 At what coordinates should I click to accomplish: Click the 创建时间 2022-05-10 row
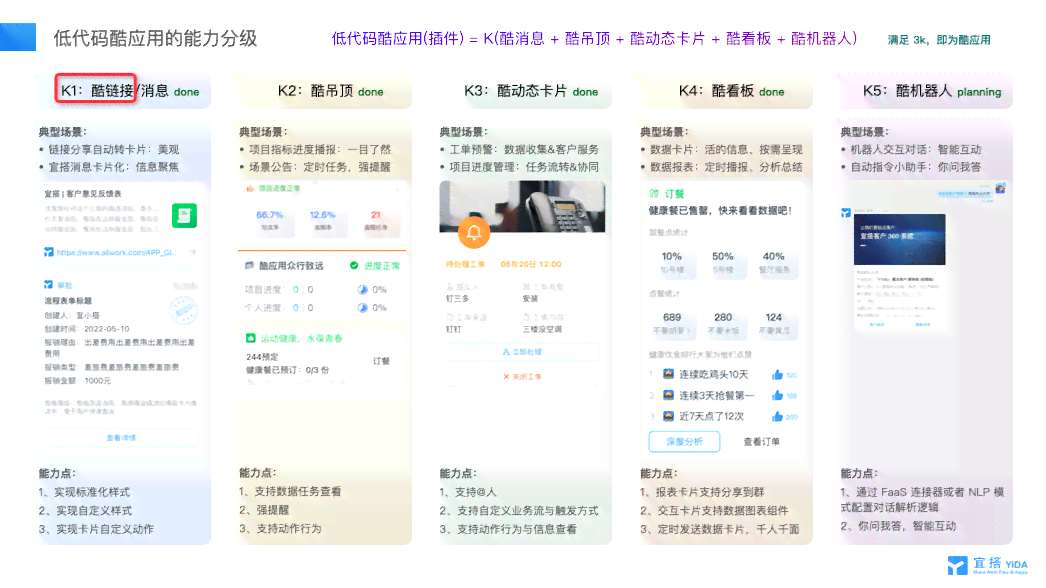[87, 329]
